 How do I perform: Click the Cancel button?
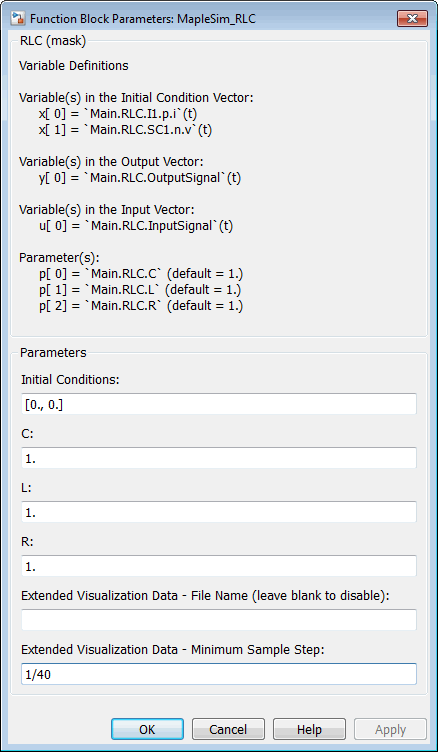click(228, 729)
